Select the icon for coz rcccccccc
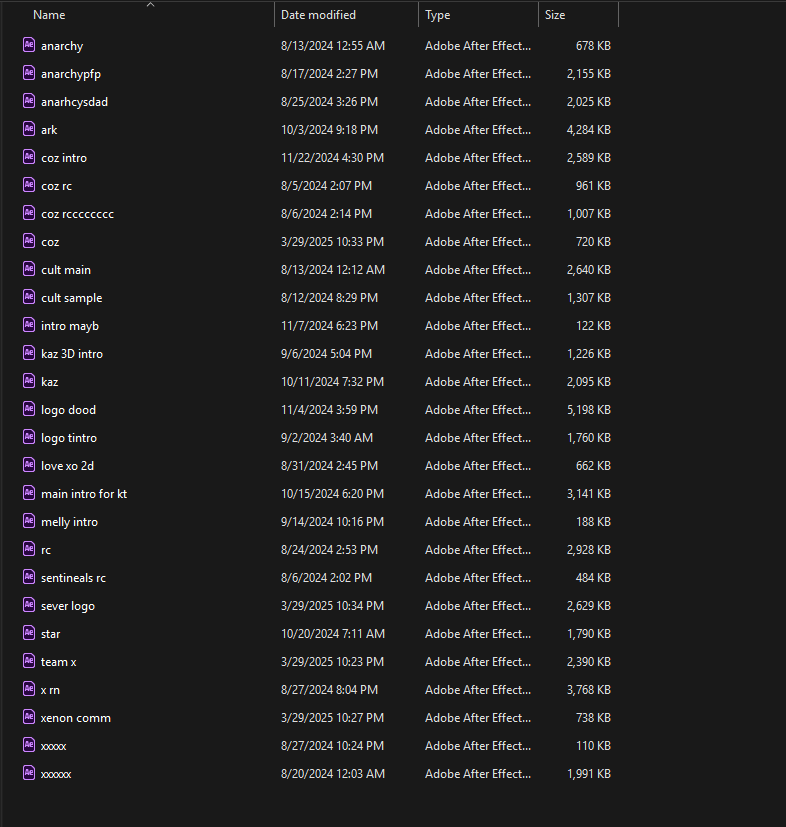Image resolution: width=786 pixels, height=827 pixels. [x=29, y=213]
